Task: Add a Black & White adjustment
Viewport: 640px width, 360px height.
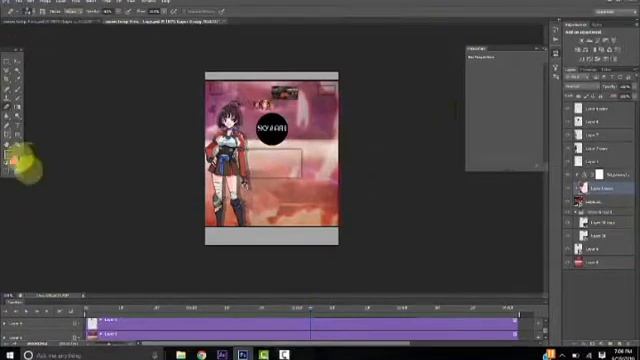Action: click(x=594, y=50)
